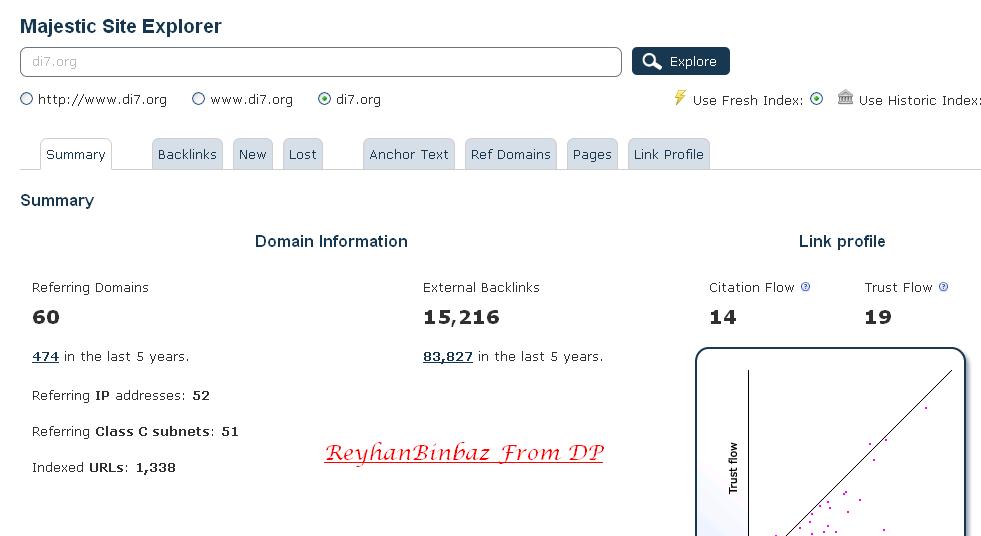The image size is (981, 536).
Task: Open the Summary tab
Action: (x=76, y=154)
